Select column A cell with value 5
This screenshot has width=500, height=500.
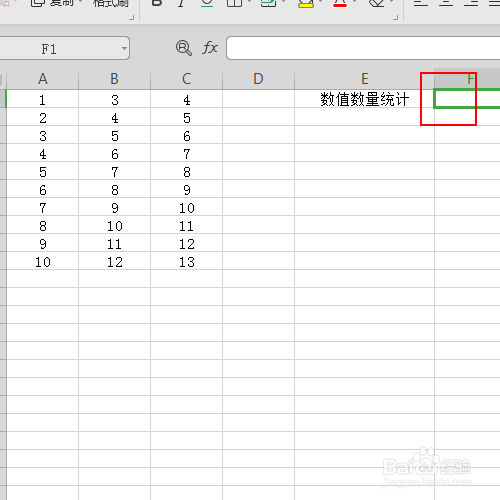(42, 172)
